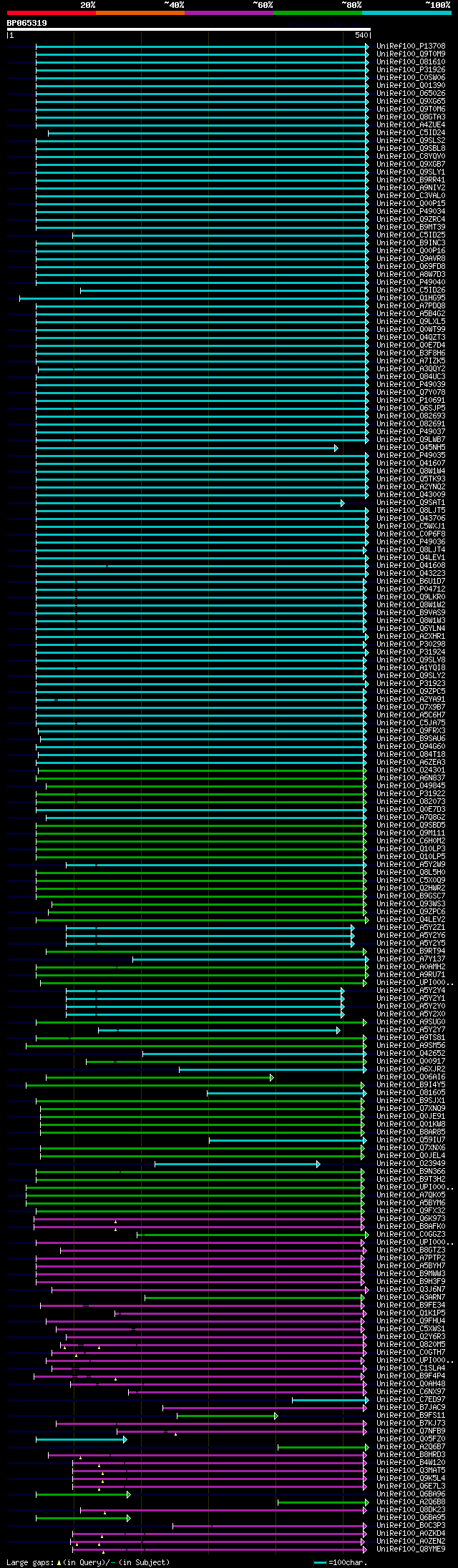Viewport: 458px width, 1568px height.
Task: Open hit UniRef100_Q9T0M9
Action: [x=411, y=54]
